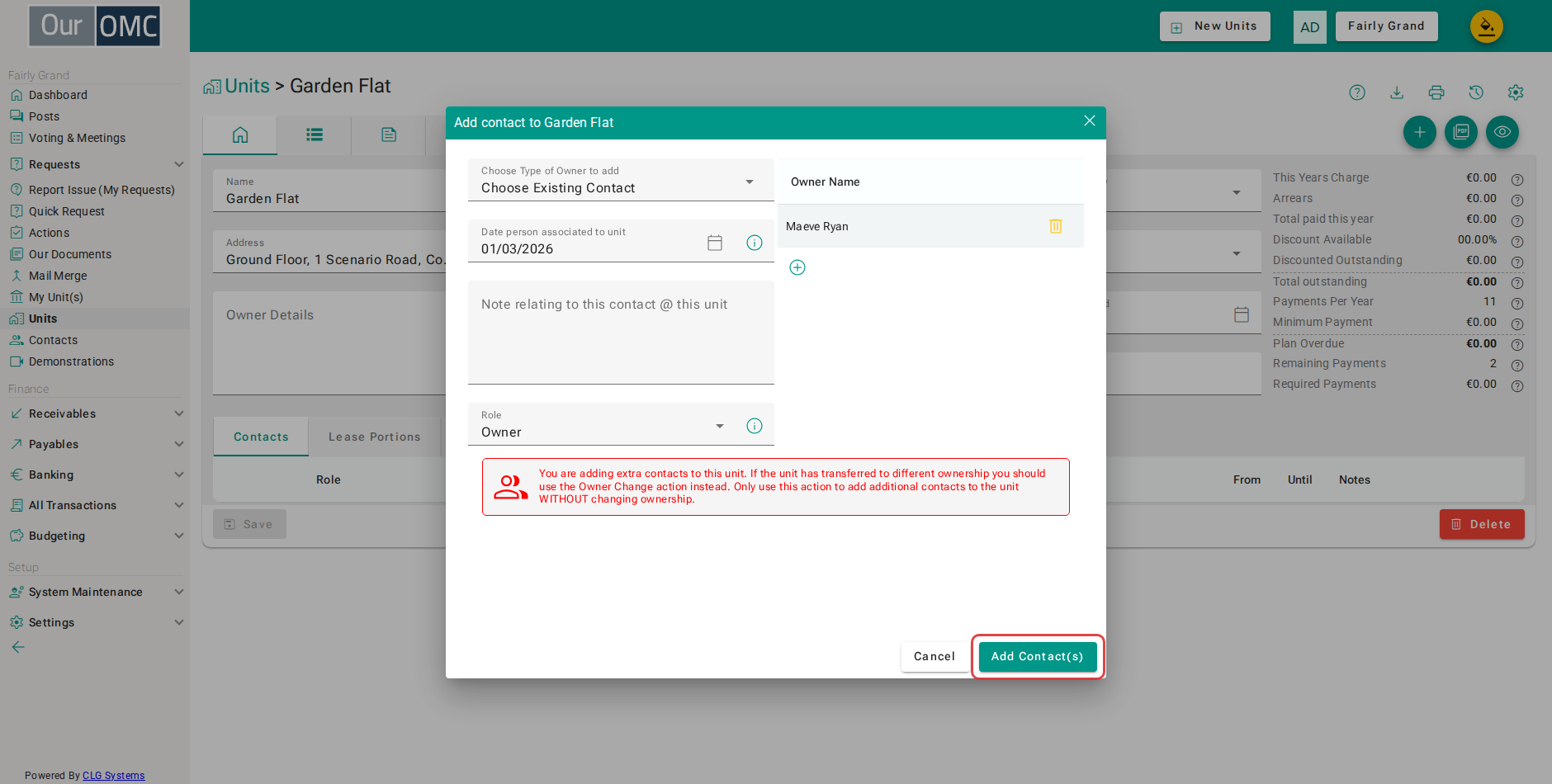Click the red Delete button

coord(1482,524)
